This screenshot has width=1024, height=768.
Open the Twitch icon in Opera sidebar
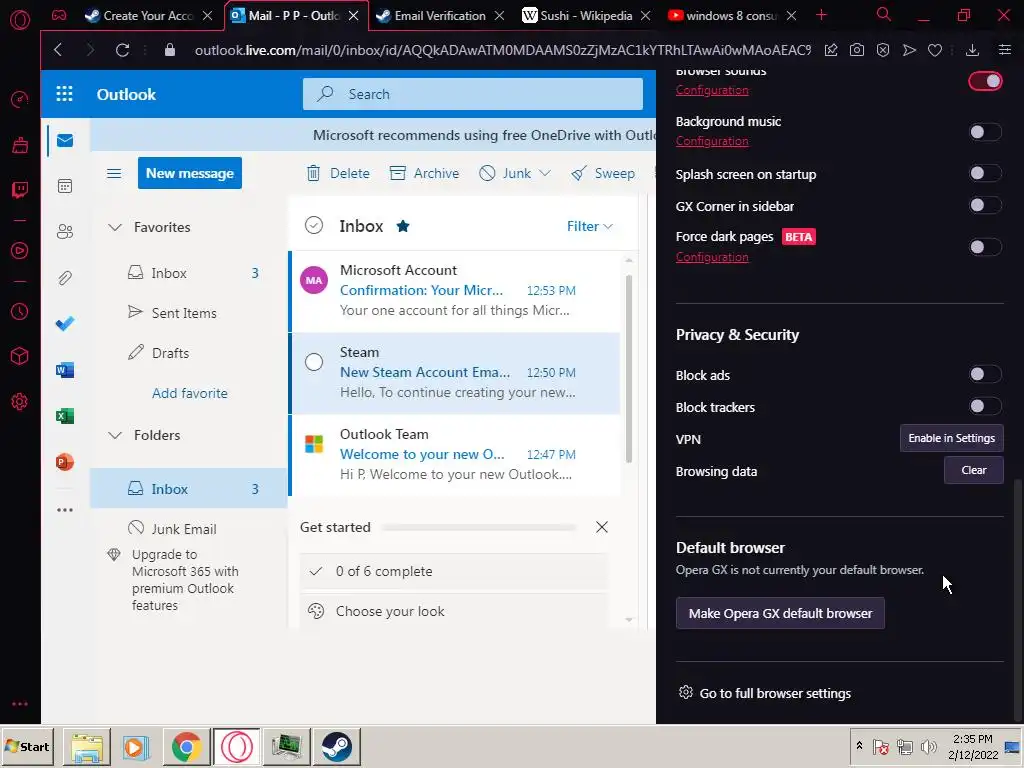point(20,189)
